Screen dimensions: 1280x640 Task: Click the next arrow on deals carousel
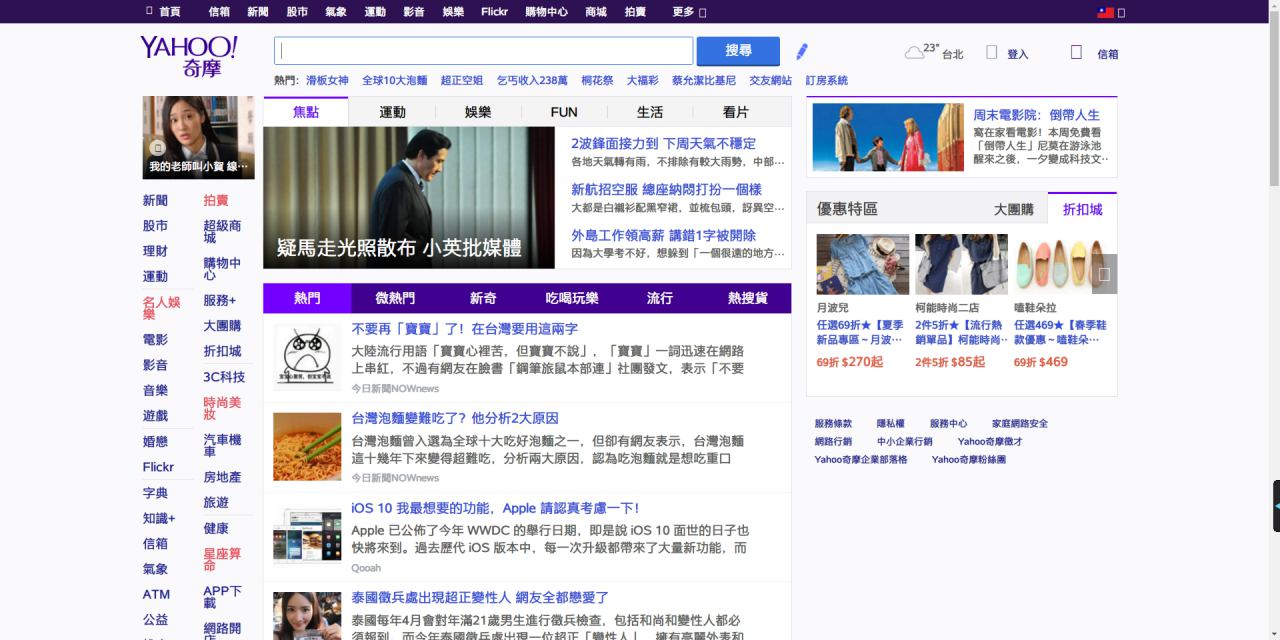[1104, 274]
